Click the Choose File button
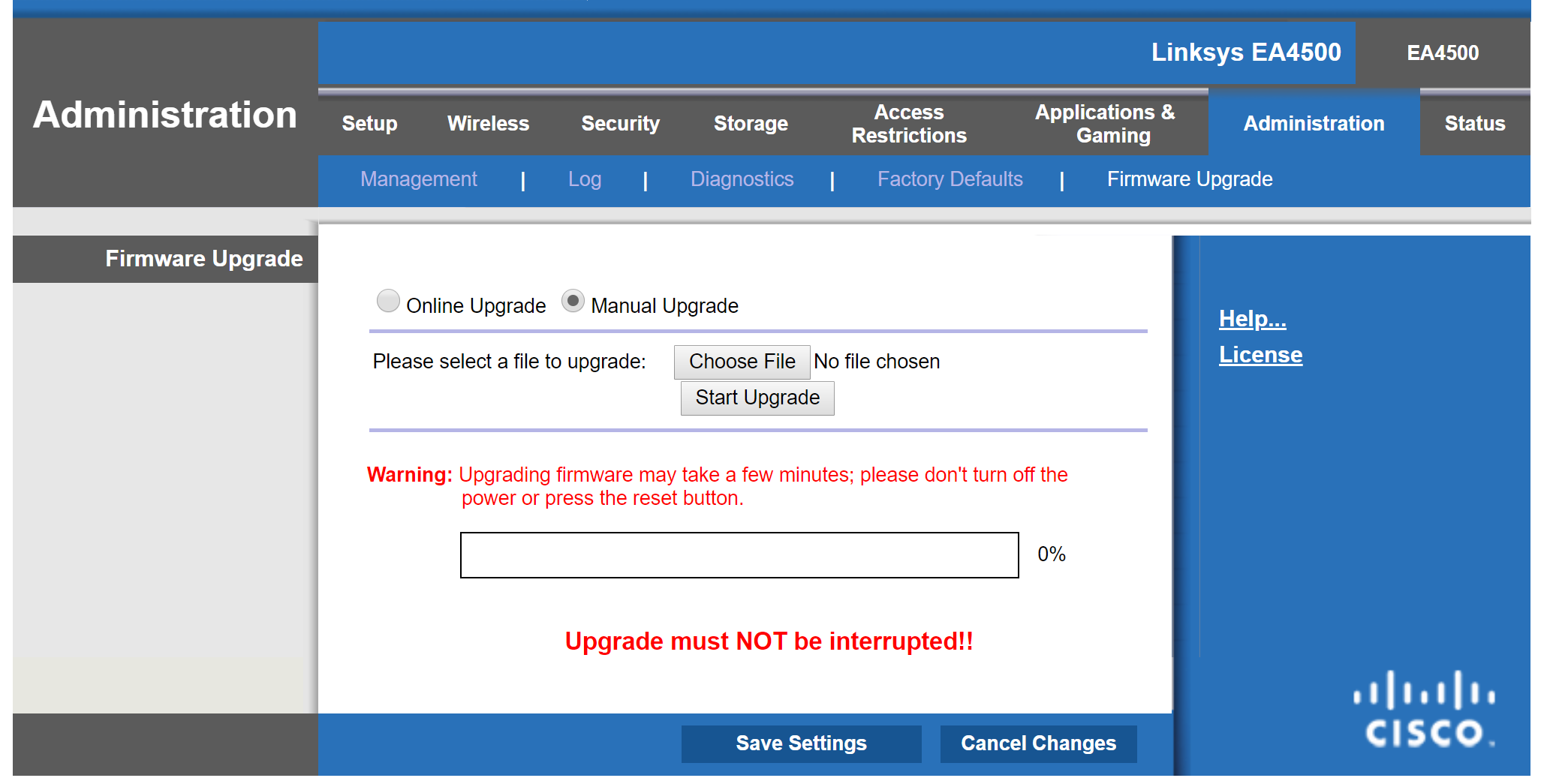1541x784 pixels. [742, 362]
